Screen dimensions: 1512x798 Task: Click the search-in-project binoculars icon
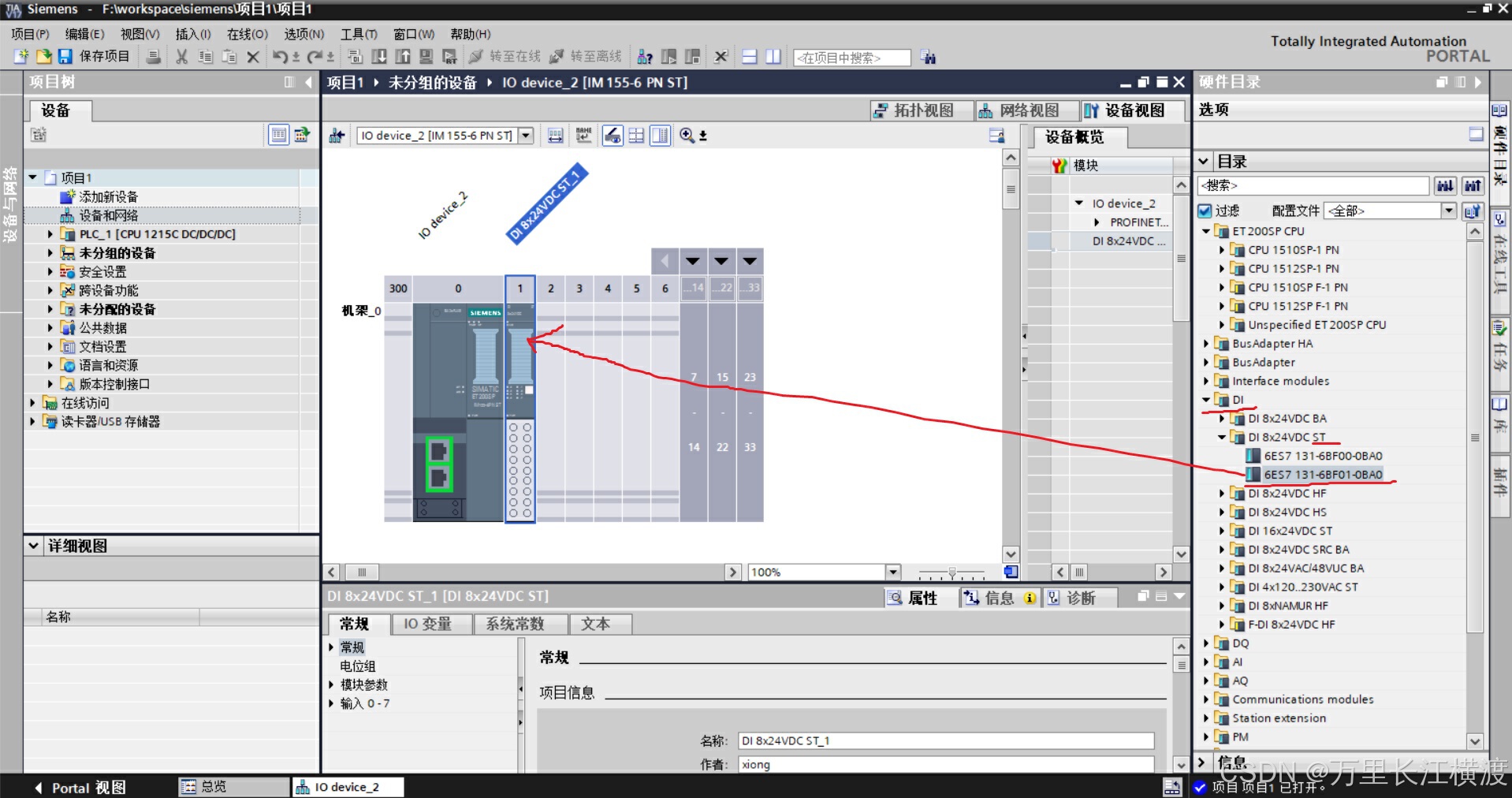(x=929, y=57)
